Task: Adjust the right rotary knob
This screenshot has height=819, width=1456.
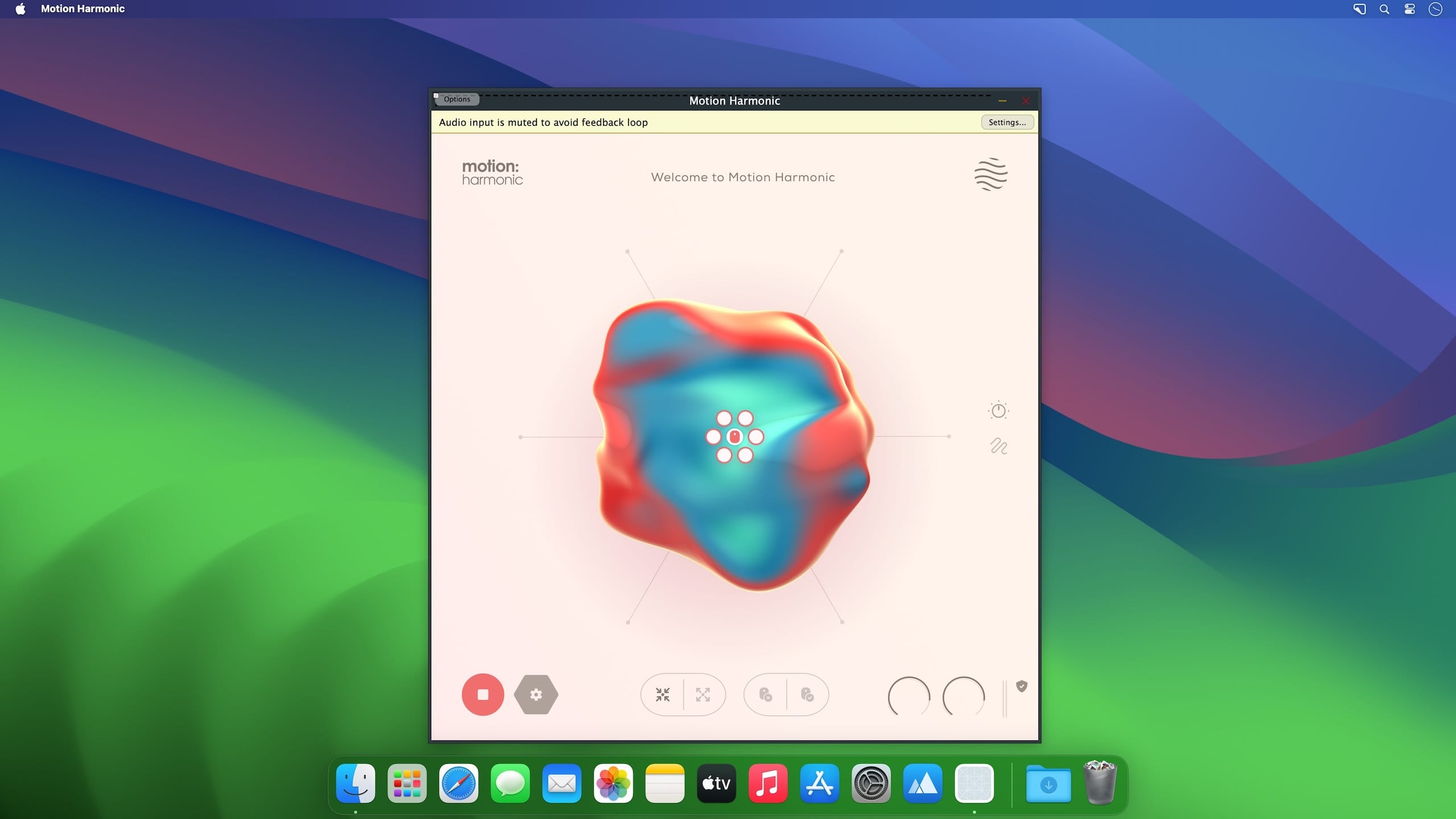Action: coord(963,696)
